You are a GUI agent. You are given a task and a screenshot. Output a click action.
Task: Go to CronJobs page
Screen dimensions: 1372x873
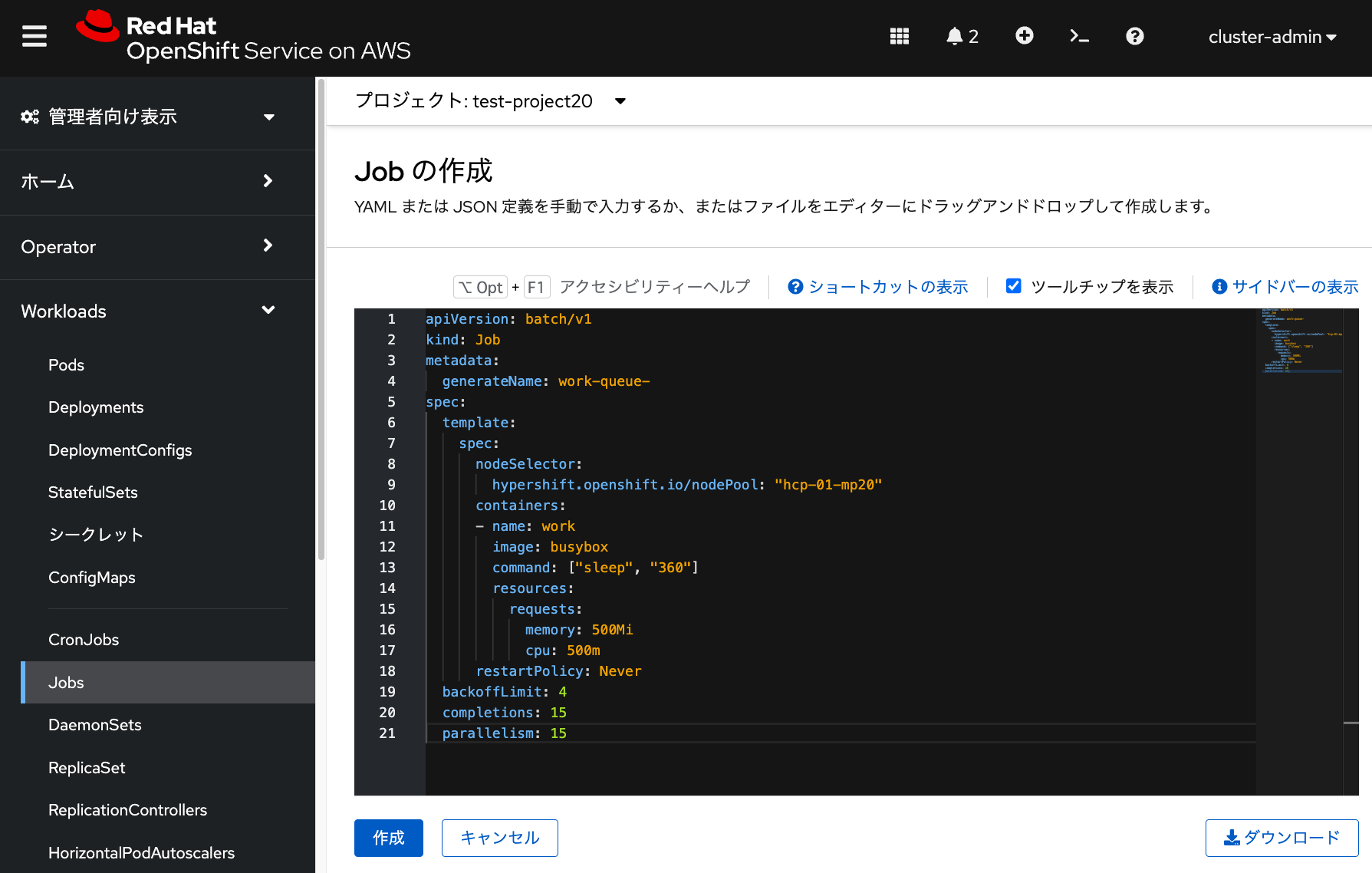pos(84,640)
